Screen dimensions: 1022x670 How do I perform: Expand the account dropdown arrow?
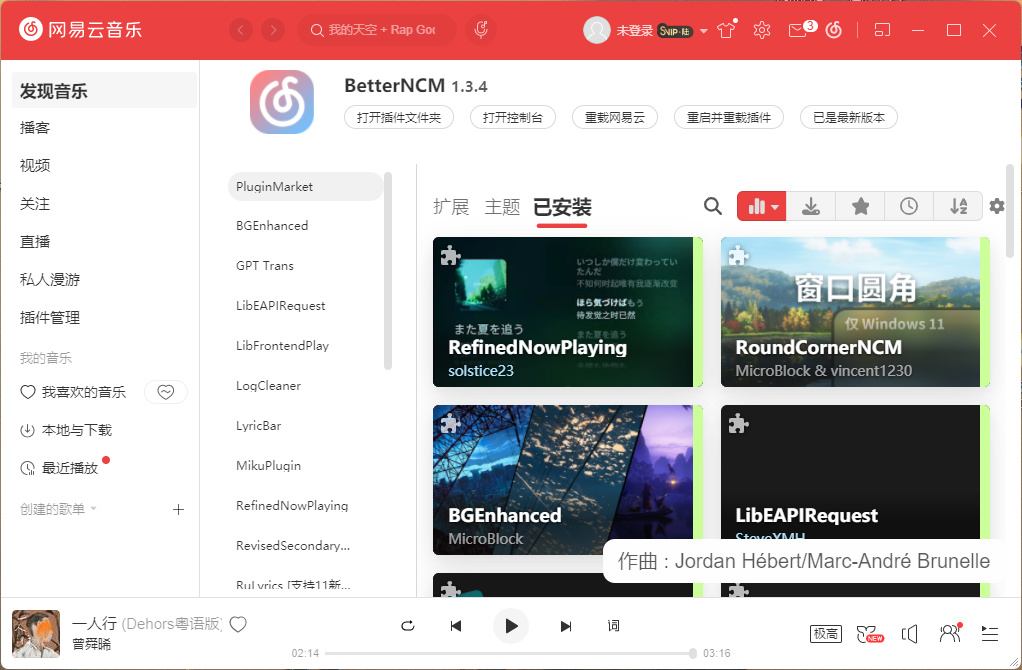pyautogui.click(x=703, y=31)
